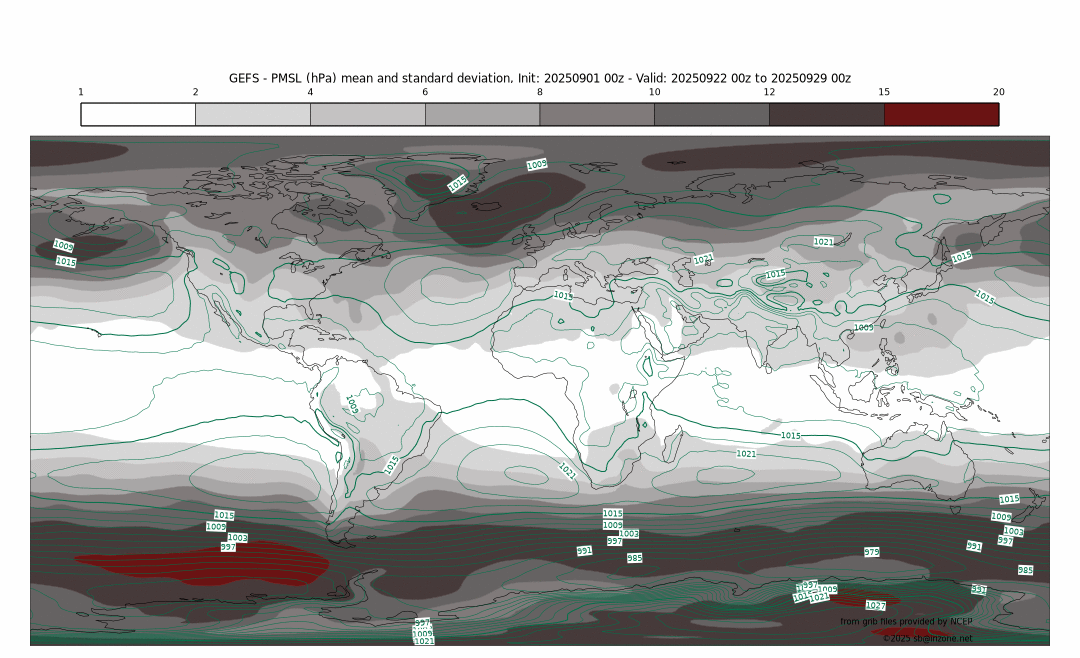Click the colorbar tick label 1
The image size is (1080, 658).
click(x=81, y=92)
